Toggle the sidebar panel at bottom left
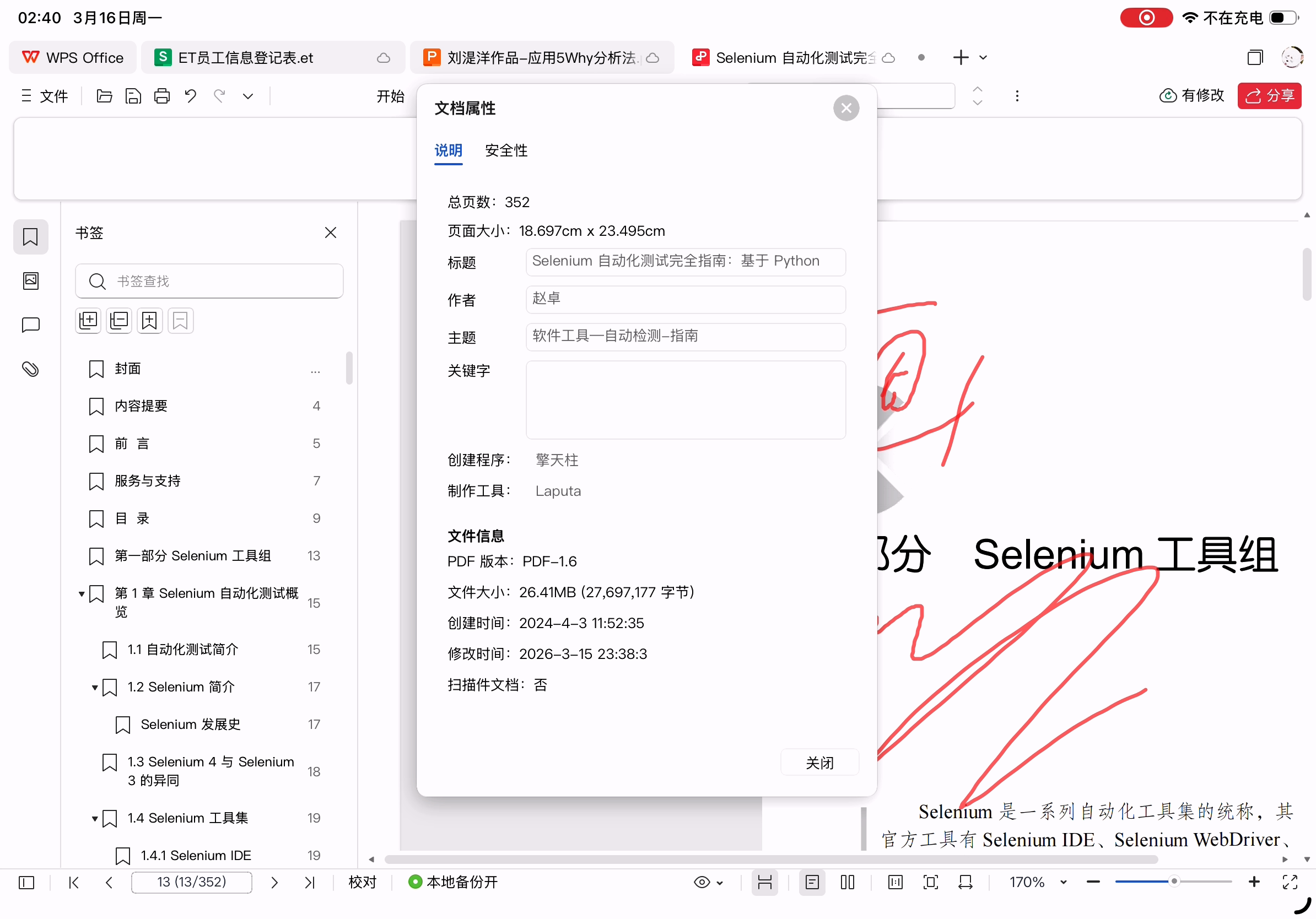The image size is (1316, 919). 26,882
